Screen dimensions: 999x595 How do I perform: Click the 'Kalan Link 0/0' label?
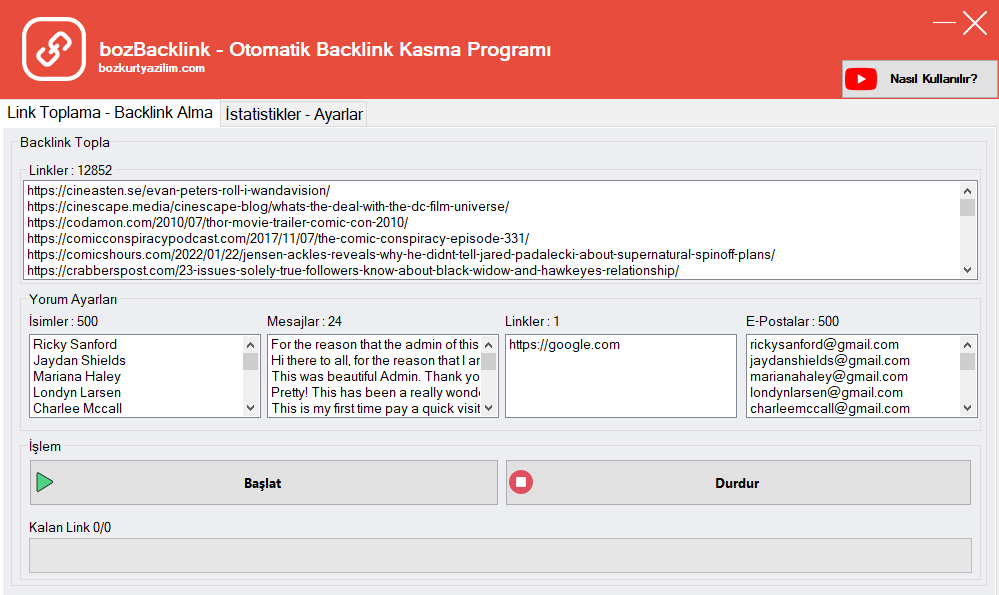click(x=69, y=527)
